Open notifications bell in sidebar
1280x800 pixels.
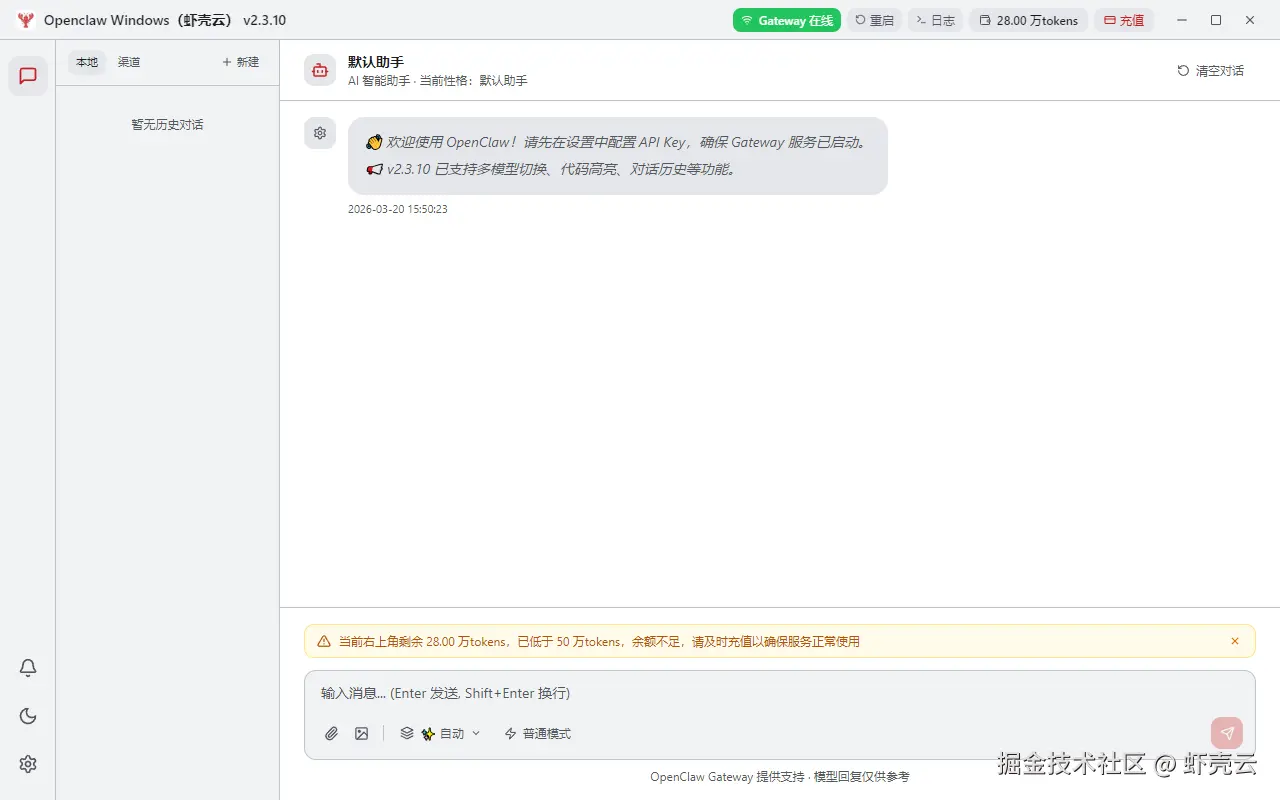coord(28,668)
